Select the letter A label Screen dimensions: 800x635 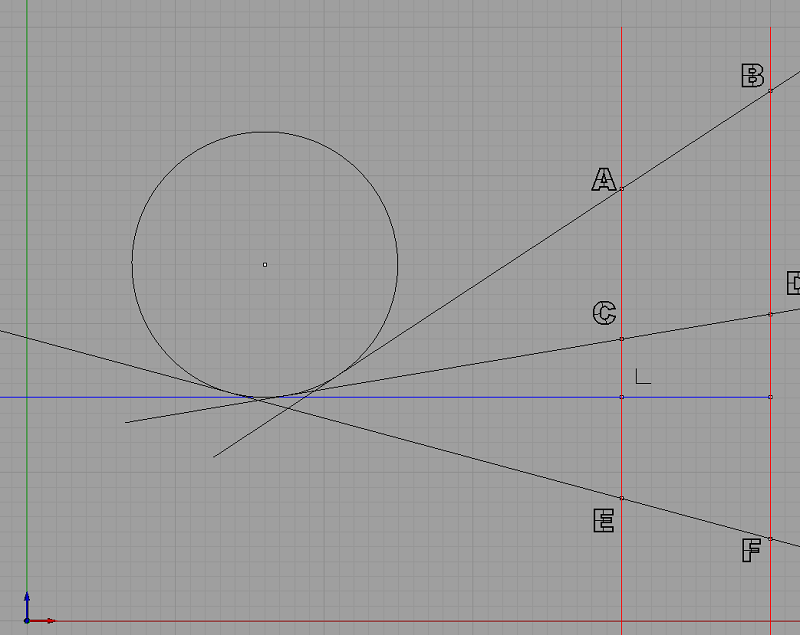(x=604, y=180)
